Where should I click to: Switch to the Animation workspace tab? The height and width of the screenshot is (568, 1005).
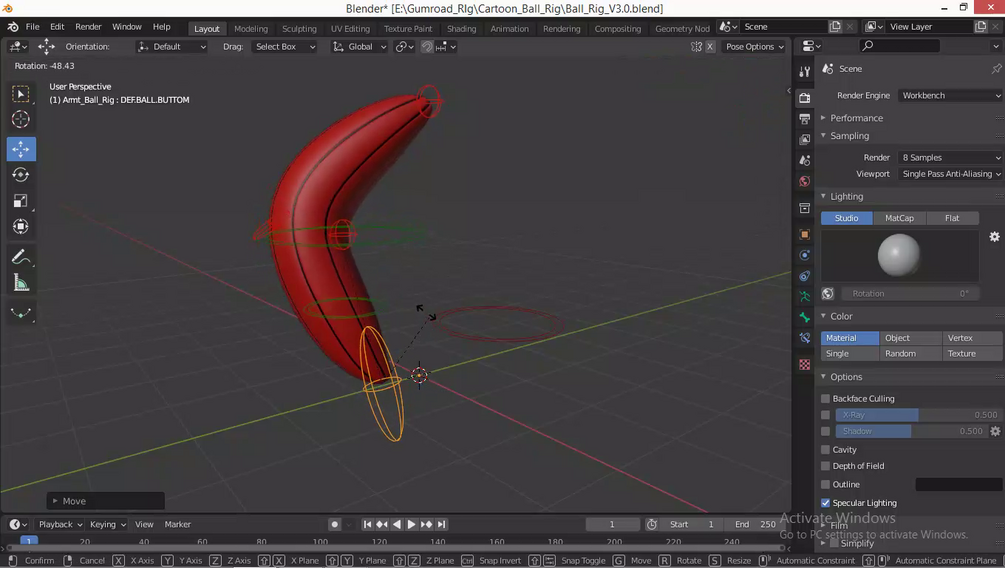click(x=510, y=29)
